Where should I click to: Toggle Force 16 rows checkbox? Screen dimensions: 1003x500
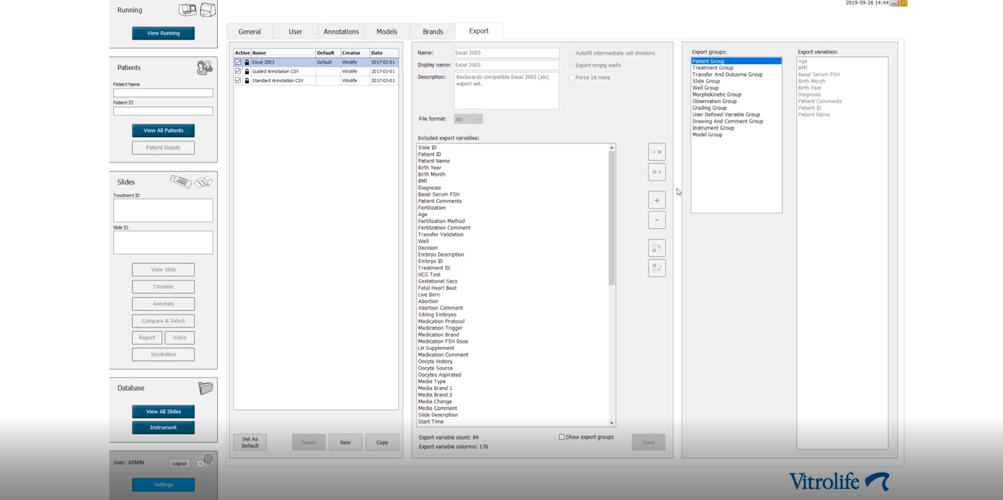pyautogui.click(x=572, y=77)
